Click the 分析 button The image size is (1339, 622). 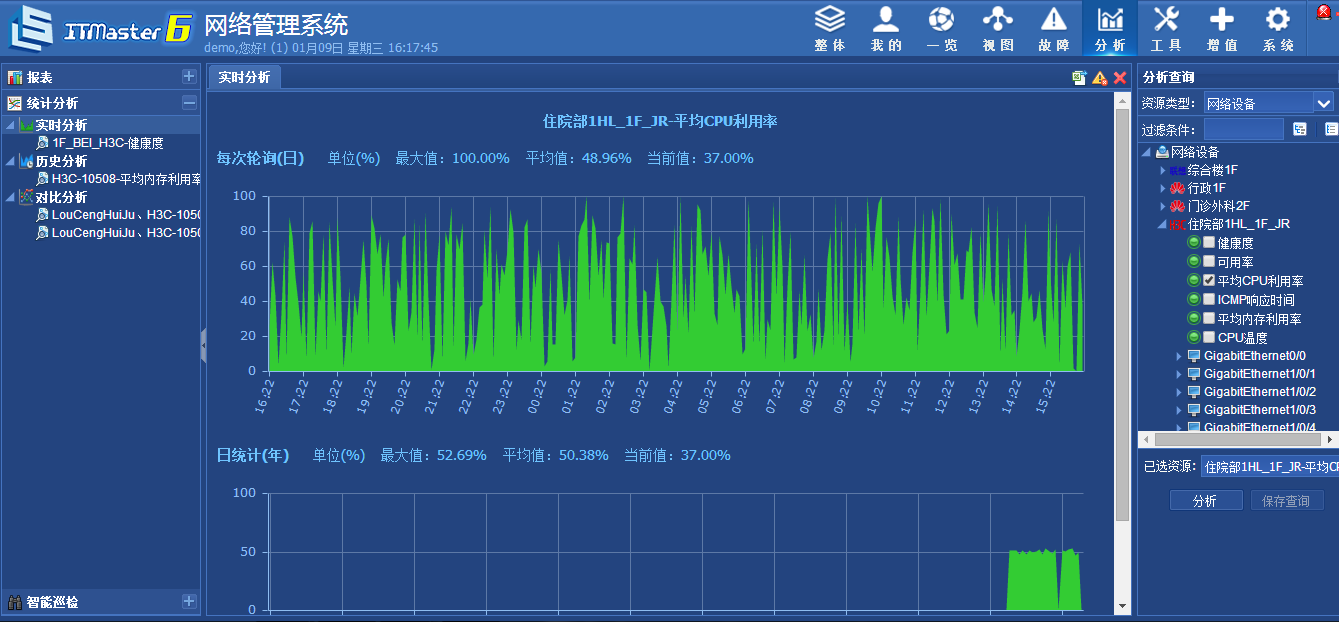tap(1206, 501)
